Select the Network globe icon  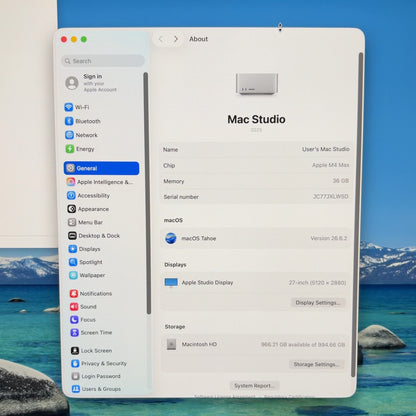tap(69, 135)
